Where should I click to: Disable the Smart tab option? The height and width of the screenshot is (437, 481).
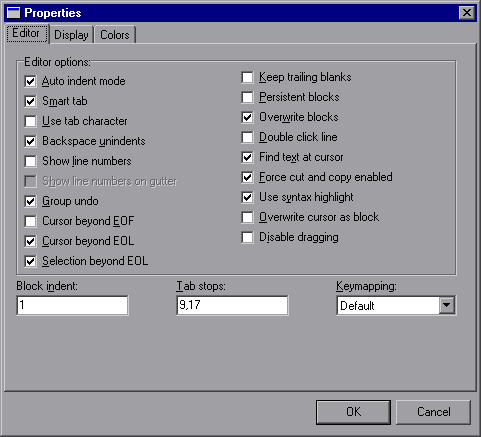tap(30, 101)
